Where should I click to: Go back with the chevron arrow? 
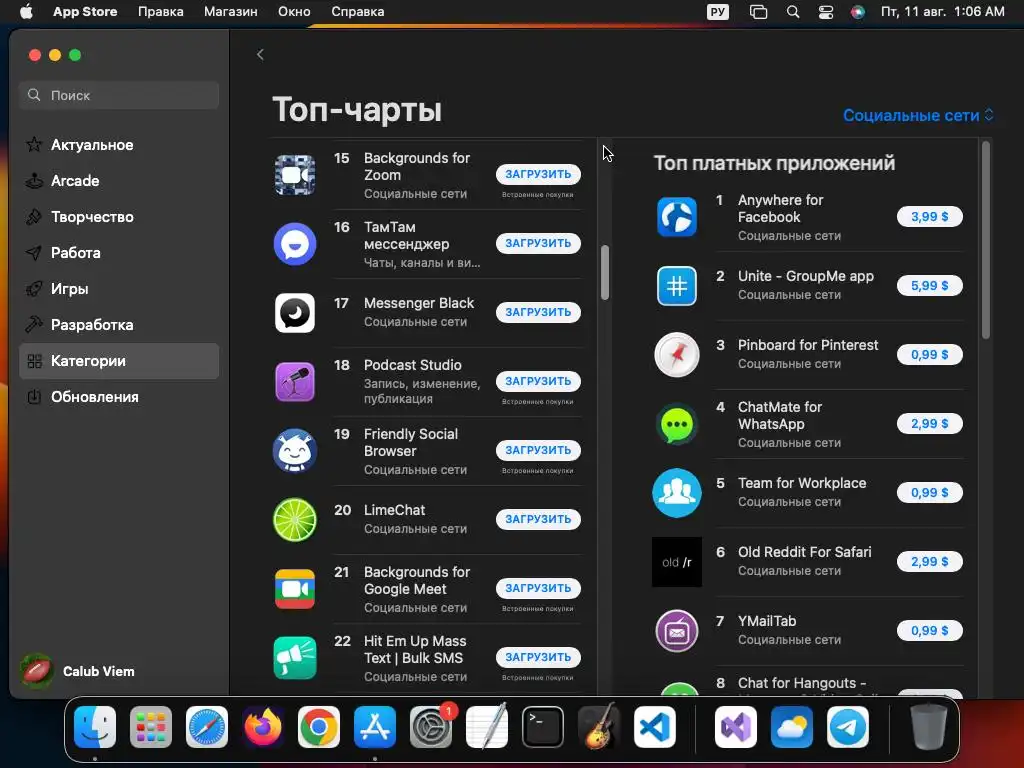click(260, 54)
